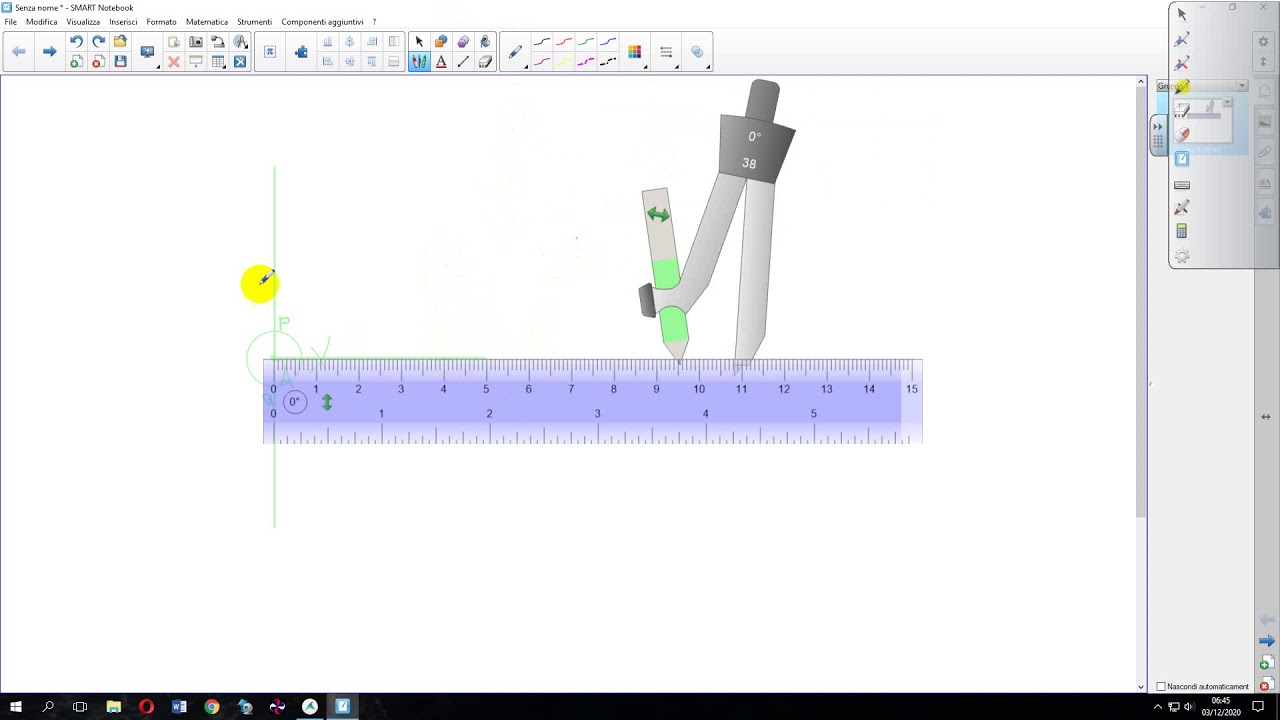Screen dimensions: 1280x720
Task: Click the ruler's green resize arrow
Action: click(x=326, y=402)
